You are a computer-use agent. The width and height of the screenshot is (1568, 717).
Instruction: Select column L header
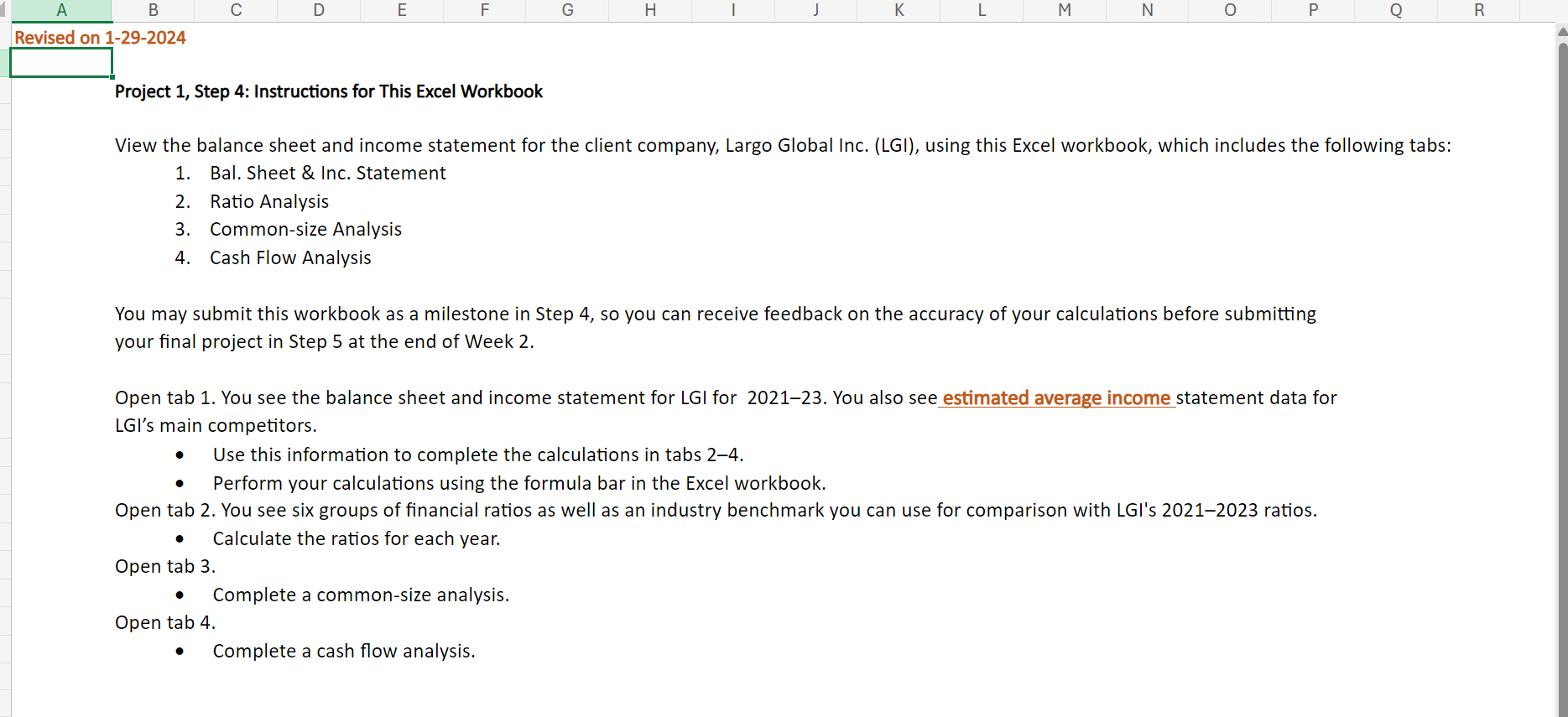(x=982, y=10)
